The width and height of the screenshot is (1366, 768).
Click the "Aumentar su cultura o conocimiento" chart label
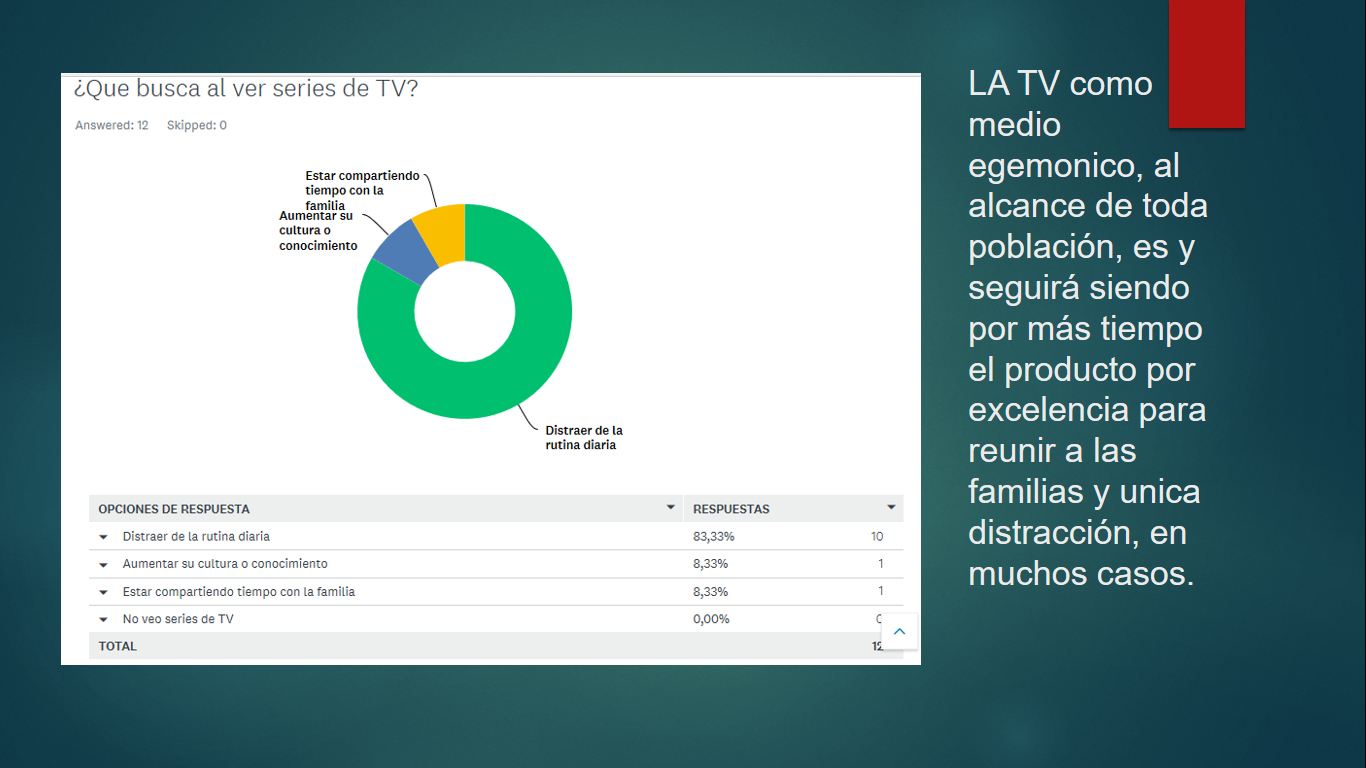pyautogui.click(x=318, y=231)
